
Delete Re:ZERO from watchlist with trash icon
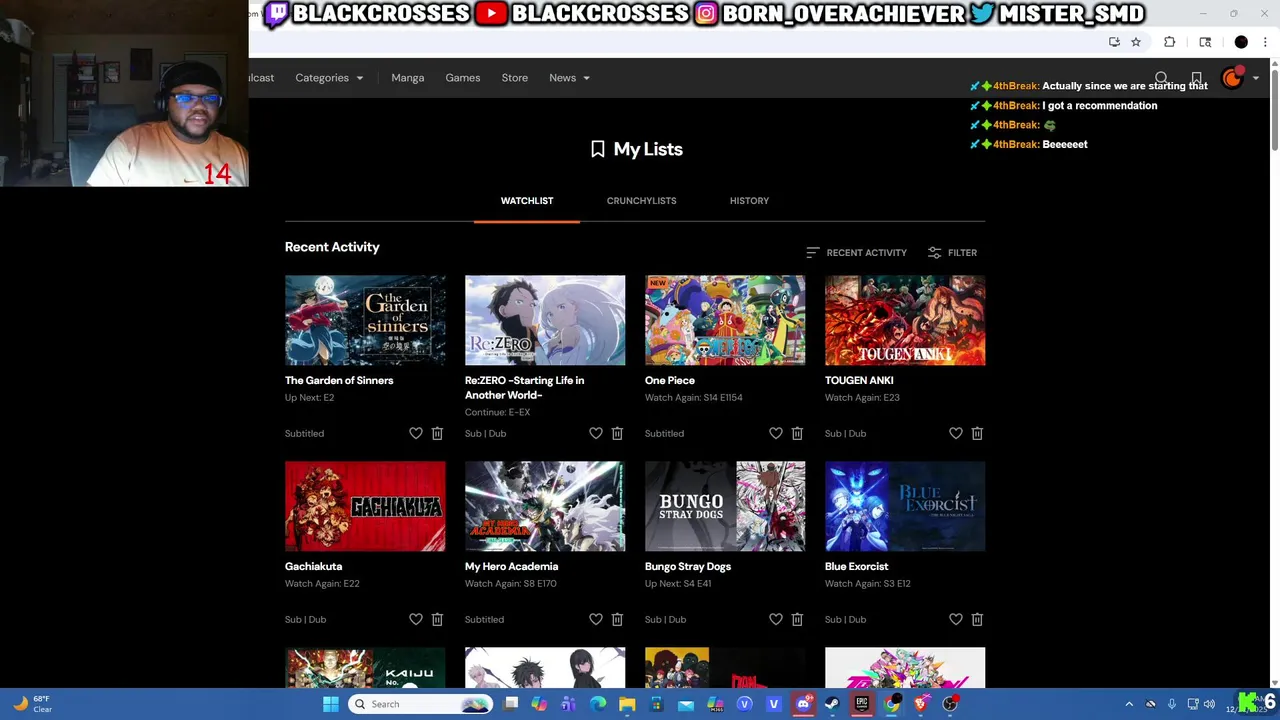[617, 433]
